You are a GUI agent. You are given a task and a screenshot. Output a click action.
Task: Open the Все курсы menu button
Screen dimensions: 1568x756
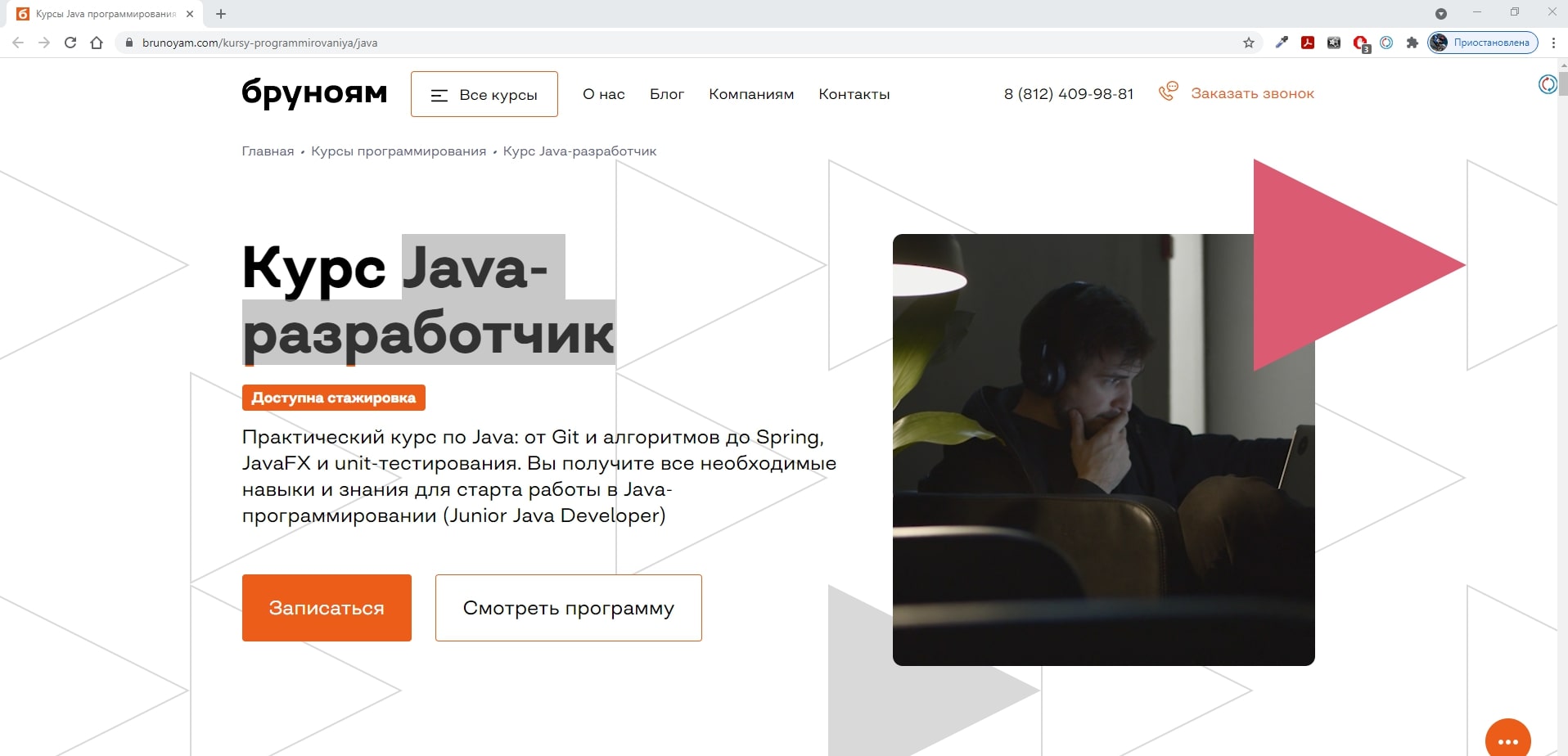pos(484,94)
